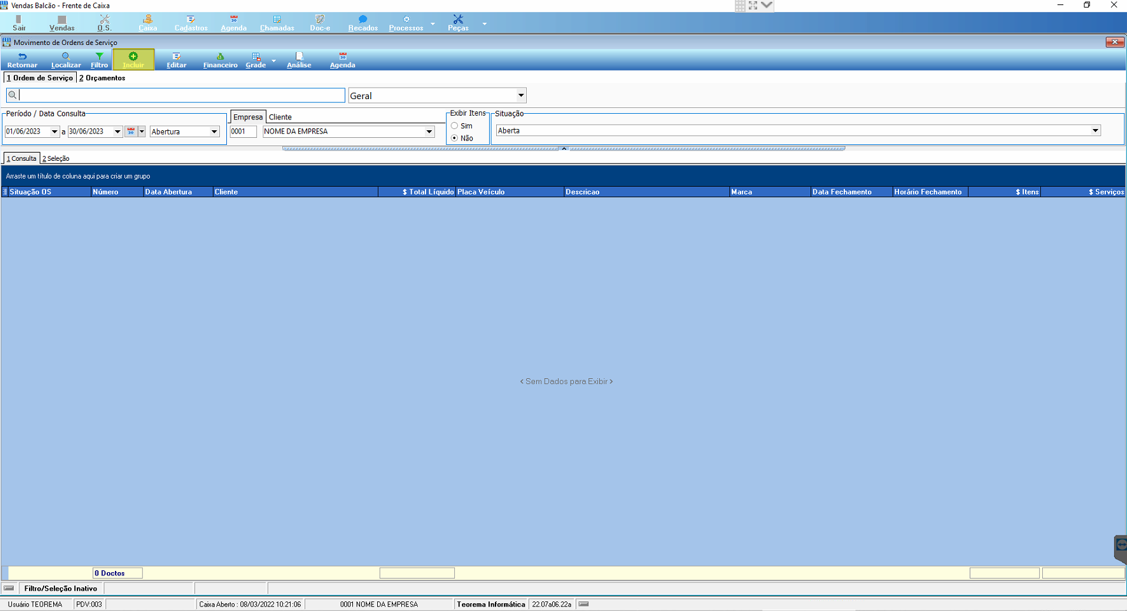Click Filtro/Seleção Inativo status text

point(60,588)
